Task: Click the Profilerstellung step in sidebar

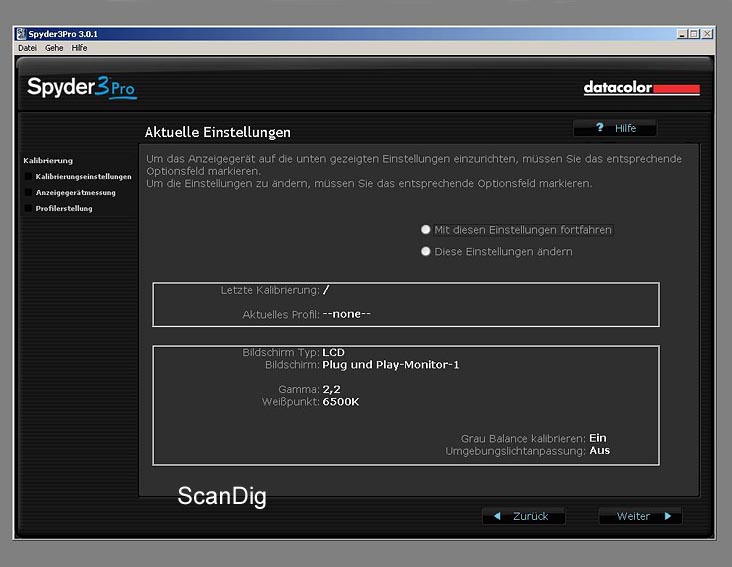Action: point(64,208)
